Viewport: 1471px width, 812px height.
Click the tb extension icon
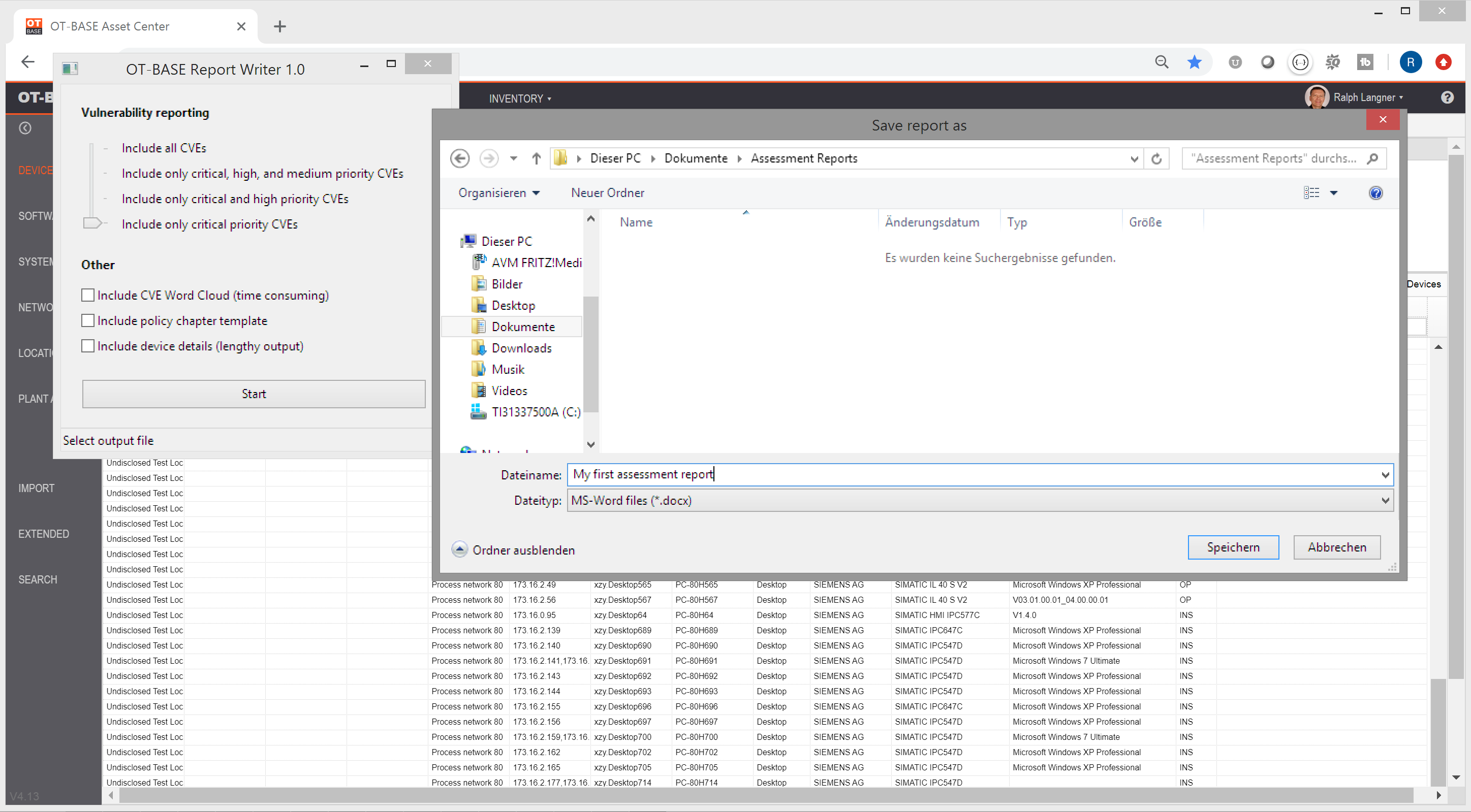click(1365, 61)
